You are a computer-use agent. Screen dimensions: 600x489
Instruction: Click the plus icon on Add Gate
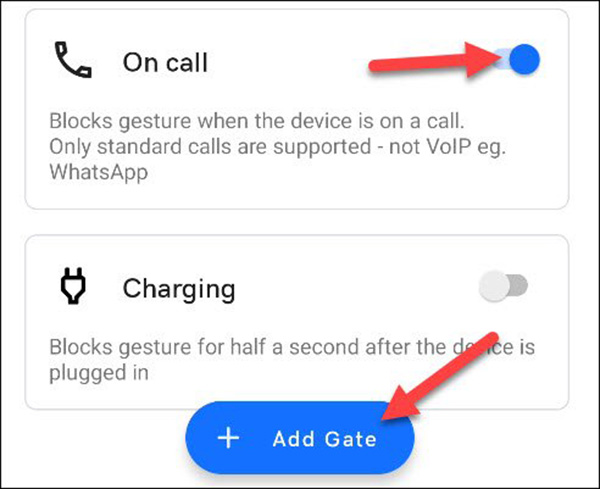228,438
